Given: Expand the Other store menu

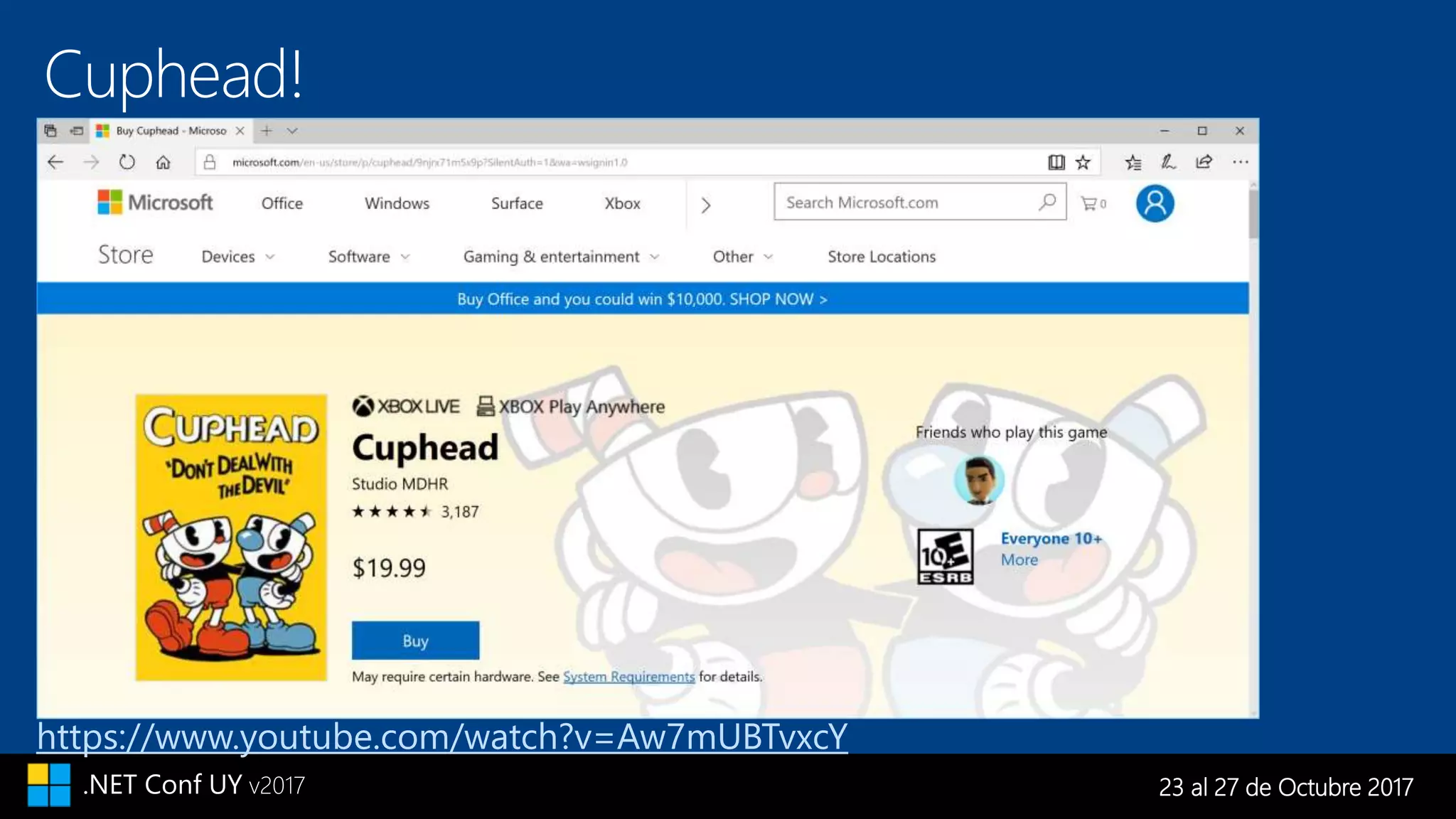Looking at the screenshot, I should tap(742, 257).
